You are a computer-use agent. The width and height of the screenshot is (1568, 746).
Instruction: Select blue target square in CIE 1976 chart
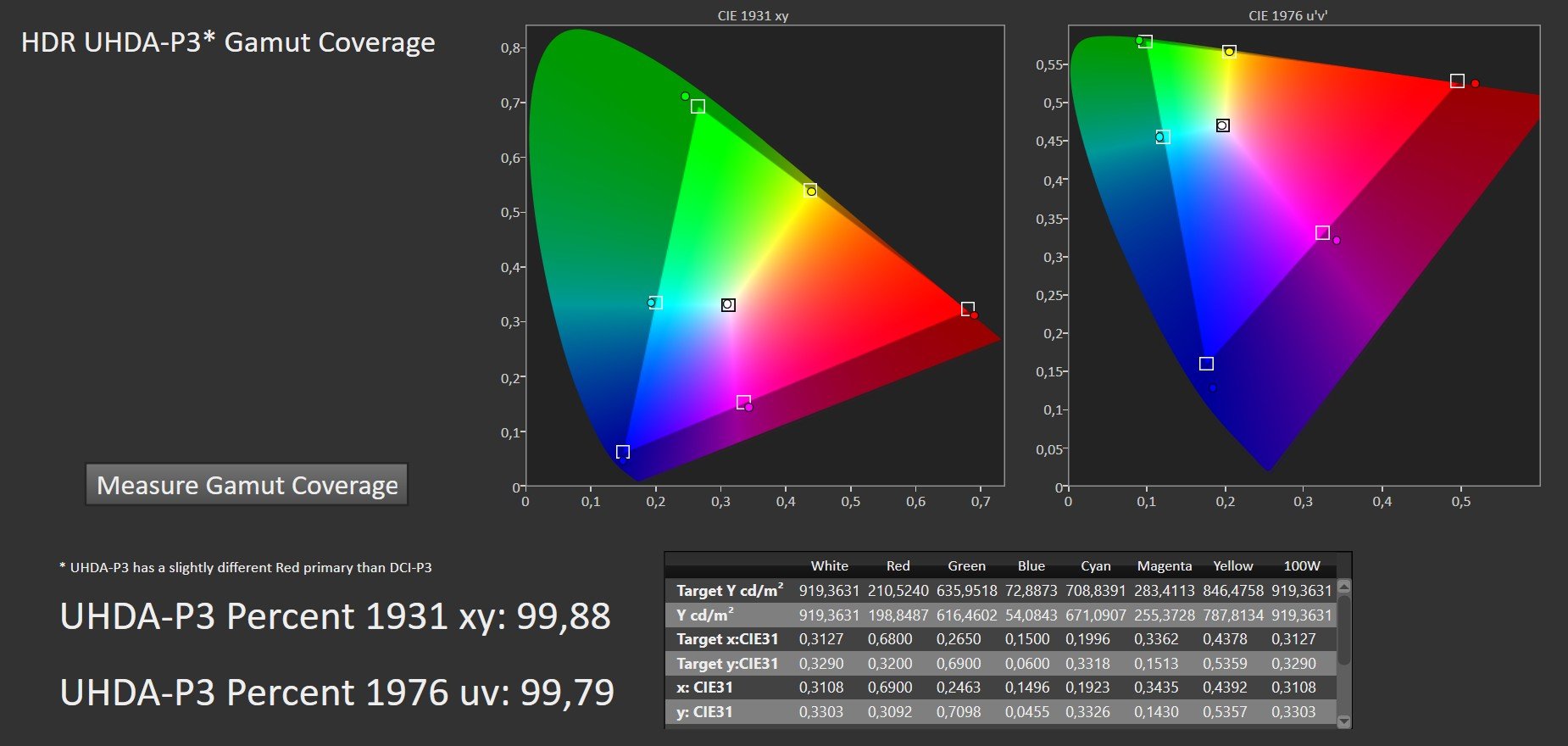click(x=1206, y=364)
